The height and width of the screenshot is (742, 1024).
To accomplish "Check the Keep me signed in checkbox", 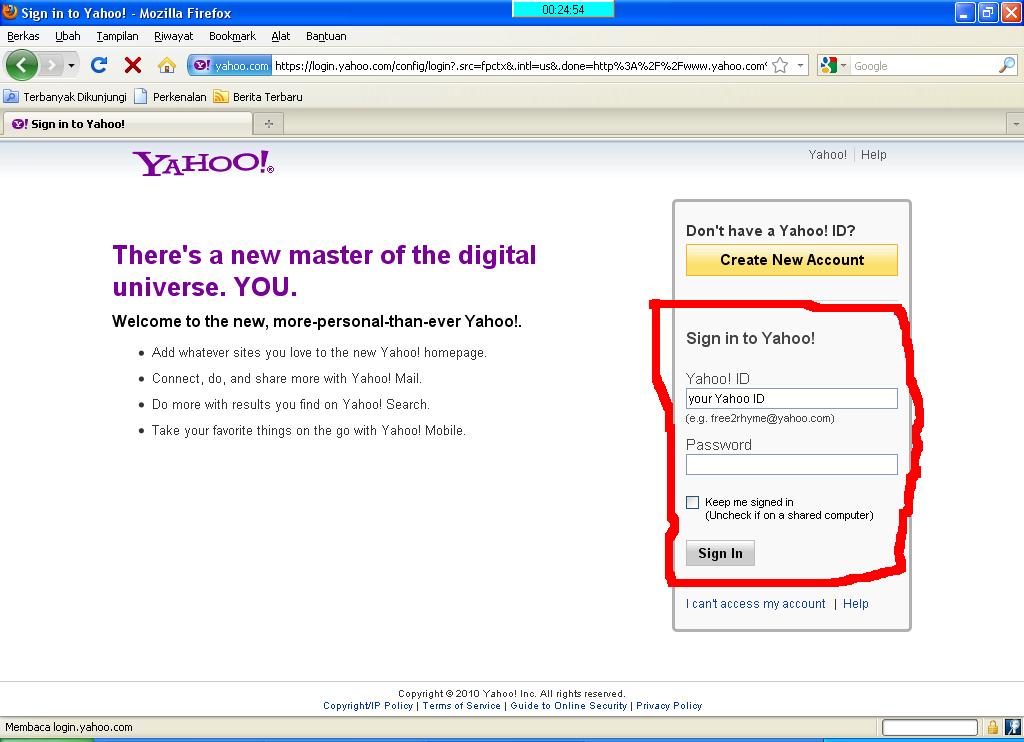I will 692,502.
